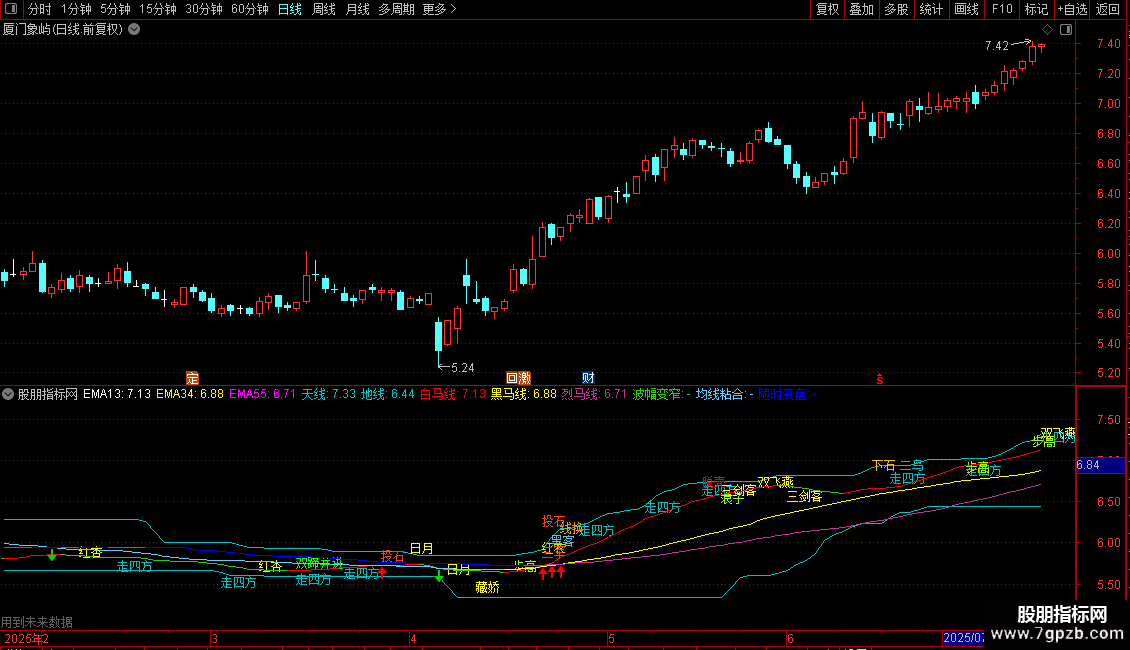Image resolution: width=1130 pixels, height=650 pixels.
Task: Expand the 更多 periods menu
Action: [x=439, y=9]
